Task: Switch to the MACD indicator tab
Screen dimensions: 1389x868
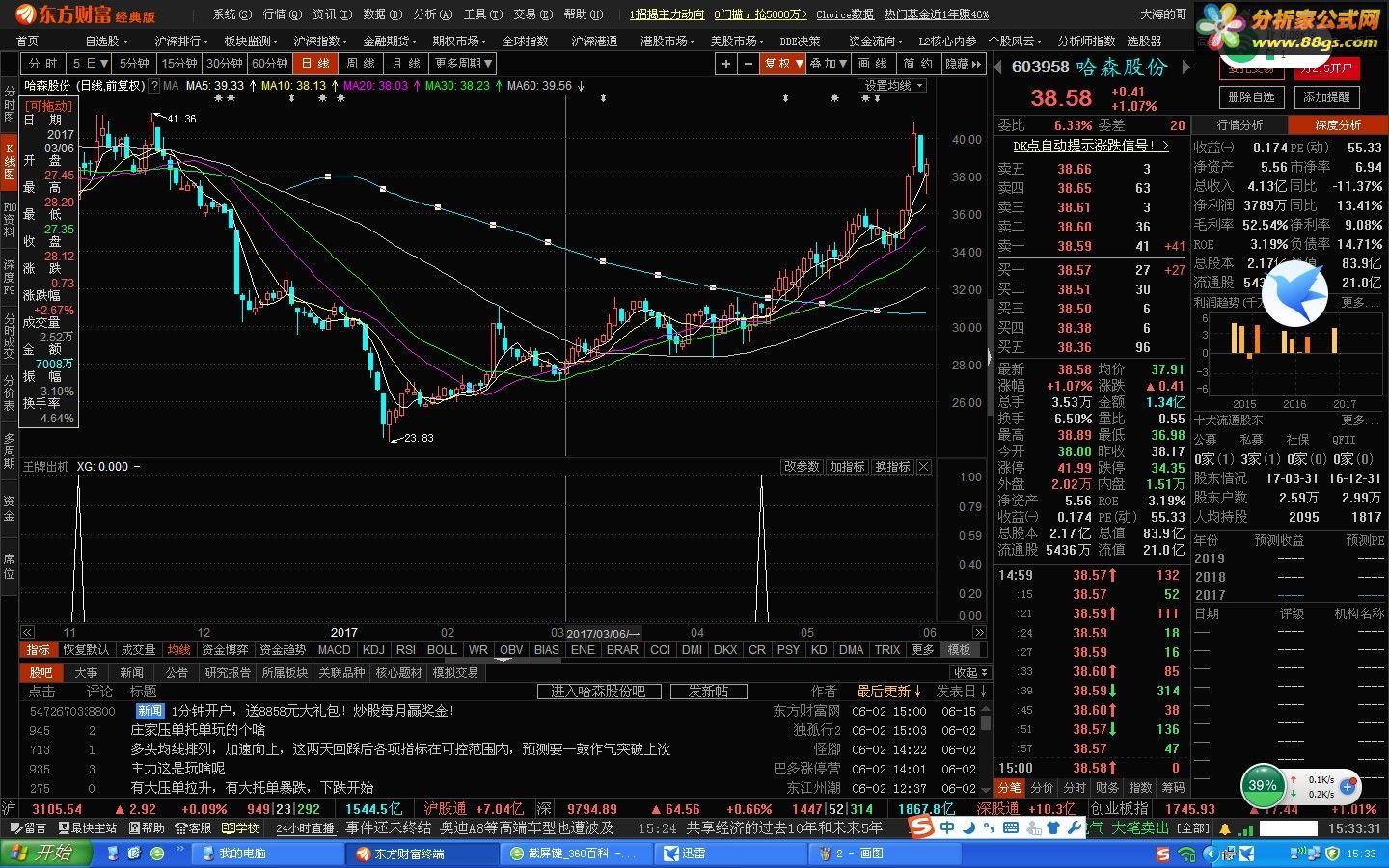Action: [x=334, y=650]
